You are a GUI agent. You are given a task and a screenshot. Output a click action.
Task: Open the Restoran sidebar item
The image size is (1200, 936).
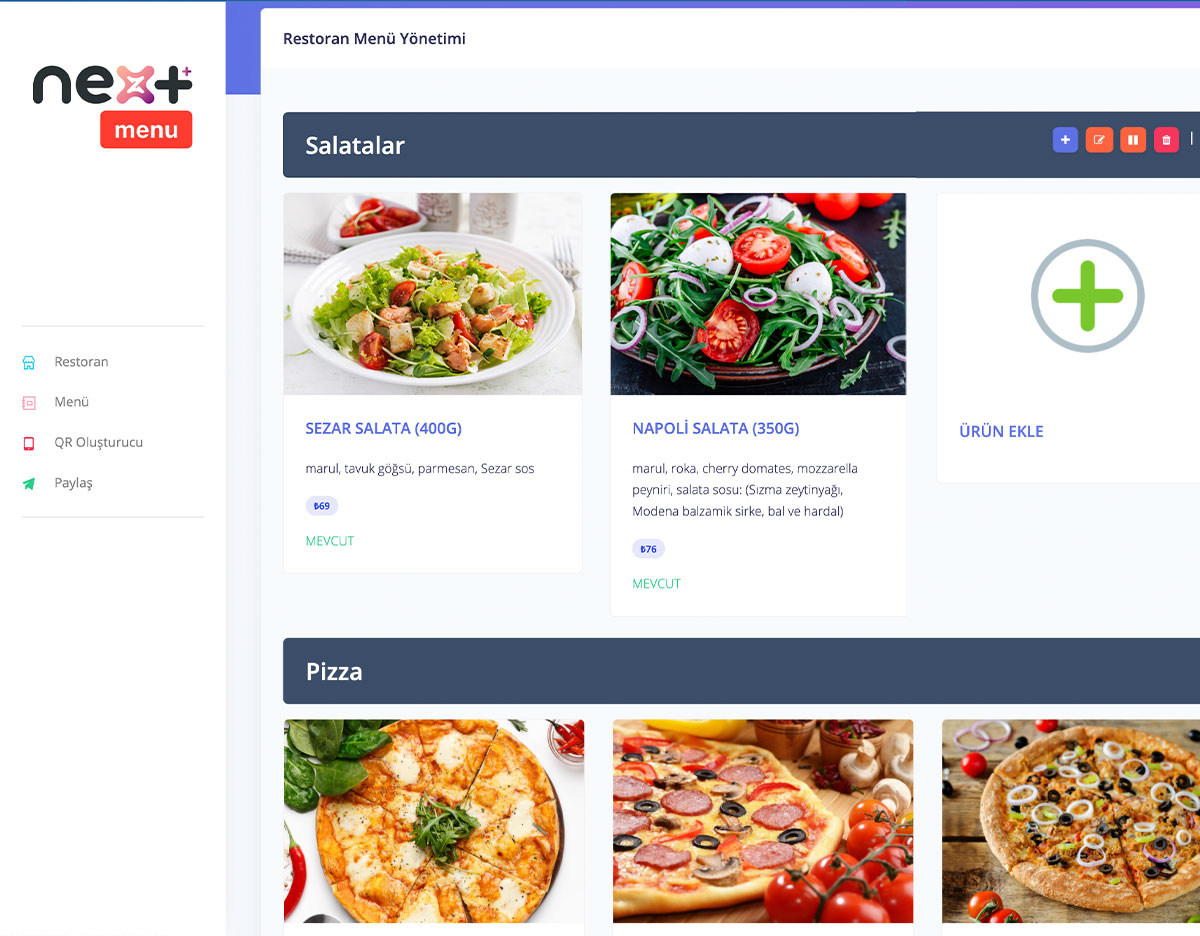click(x=82, y=362)
